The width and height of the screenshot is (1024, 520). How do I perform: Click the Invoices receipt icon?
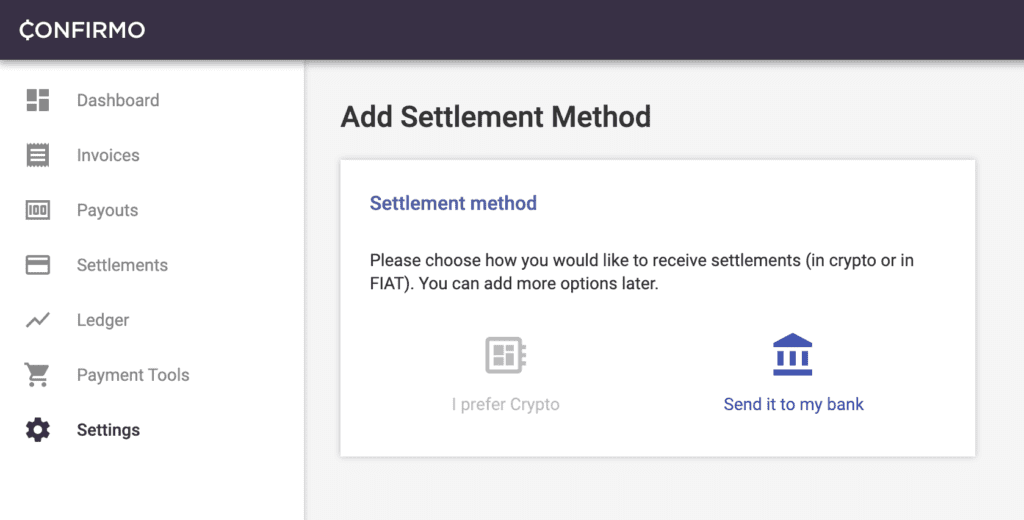(38, 155)
